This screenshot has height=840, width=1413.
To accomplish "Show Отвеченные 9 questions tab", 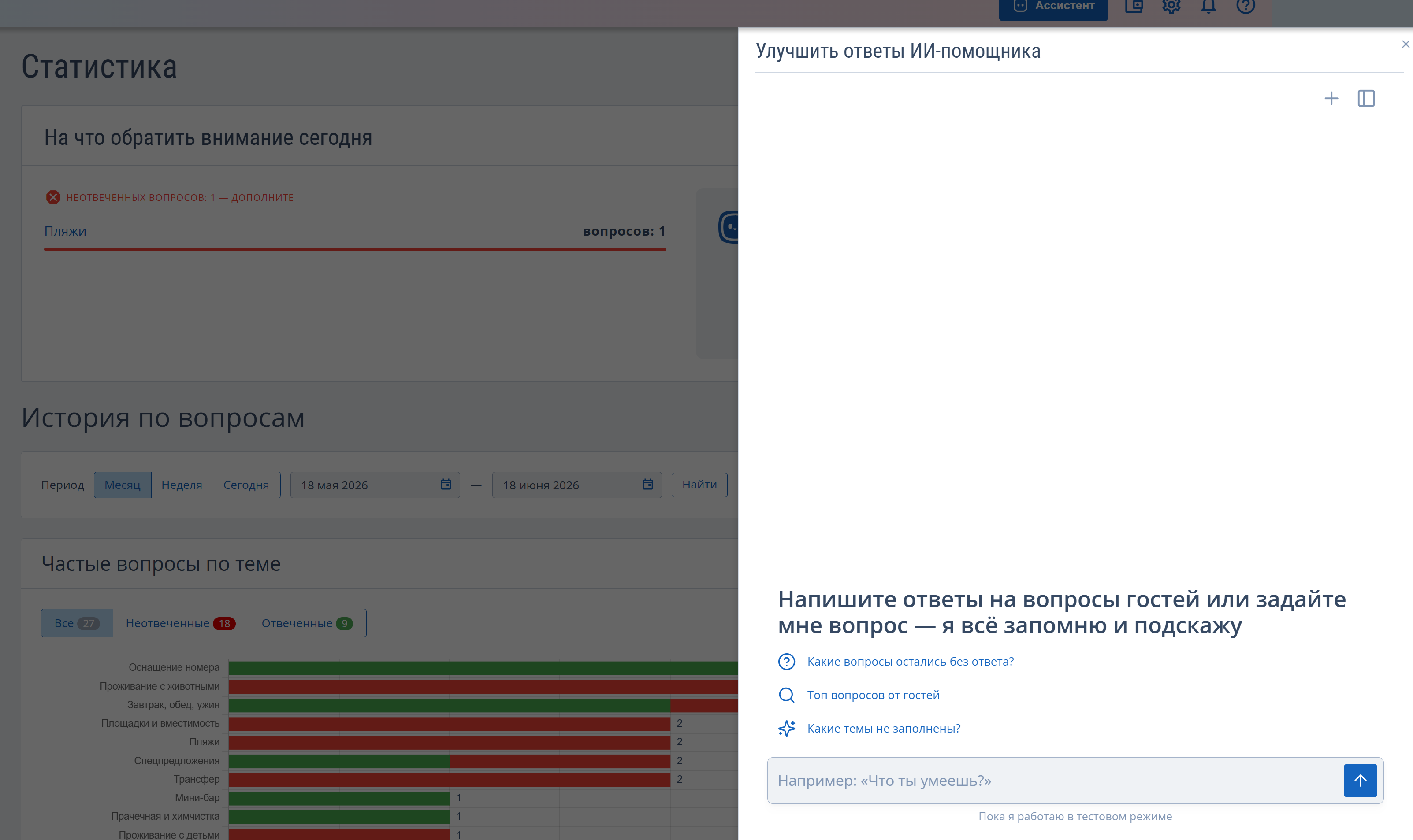I will coord(307,623).
